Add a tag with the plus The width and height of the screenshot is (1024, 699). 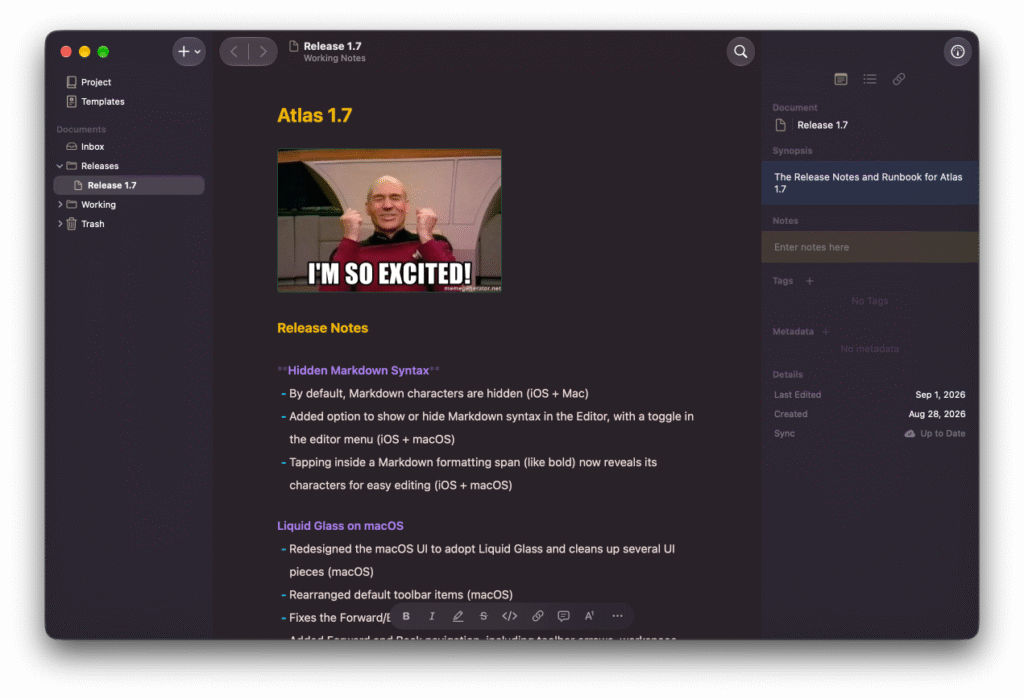pyautogui.click(x=810, y=281)
